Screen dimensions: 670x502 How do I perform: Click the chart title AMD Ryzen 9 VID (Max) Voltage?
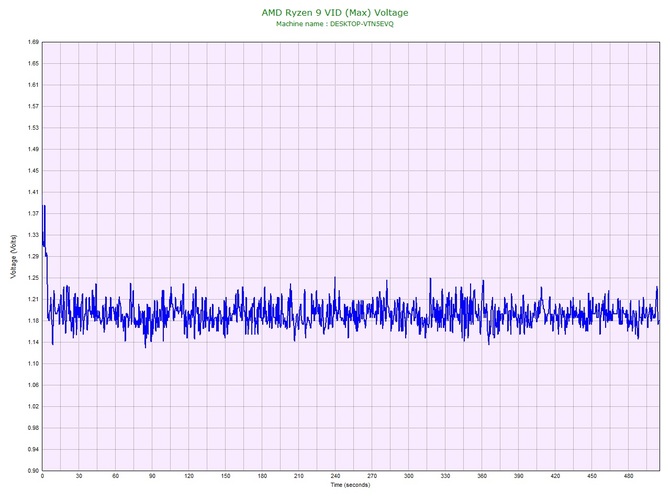(335, 12)
